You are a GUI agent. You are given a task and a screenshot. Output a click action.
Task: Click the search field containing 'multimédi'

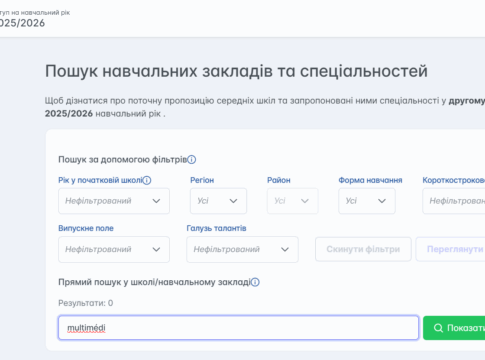click(238, 328)
